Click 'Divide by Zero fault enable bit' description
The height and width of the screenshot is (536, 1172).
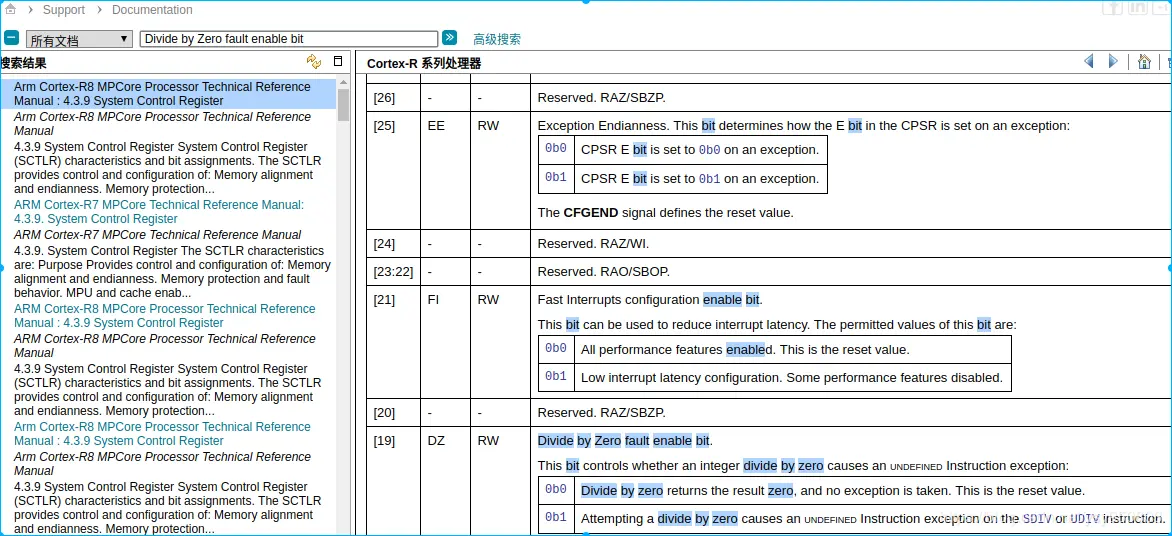tap(625, 440)
